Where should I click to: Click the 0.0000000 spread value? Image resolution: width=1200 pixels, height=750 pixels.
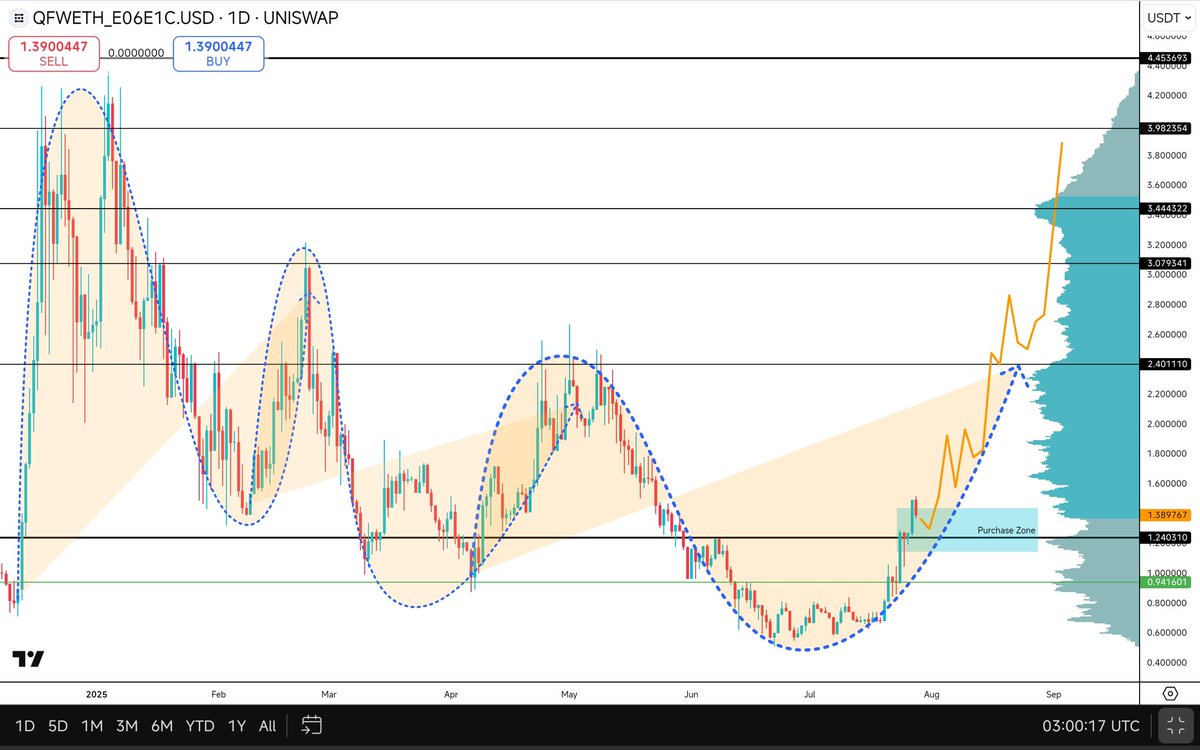click(136, 54)
